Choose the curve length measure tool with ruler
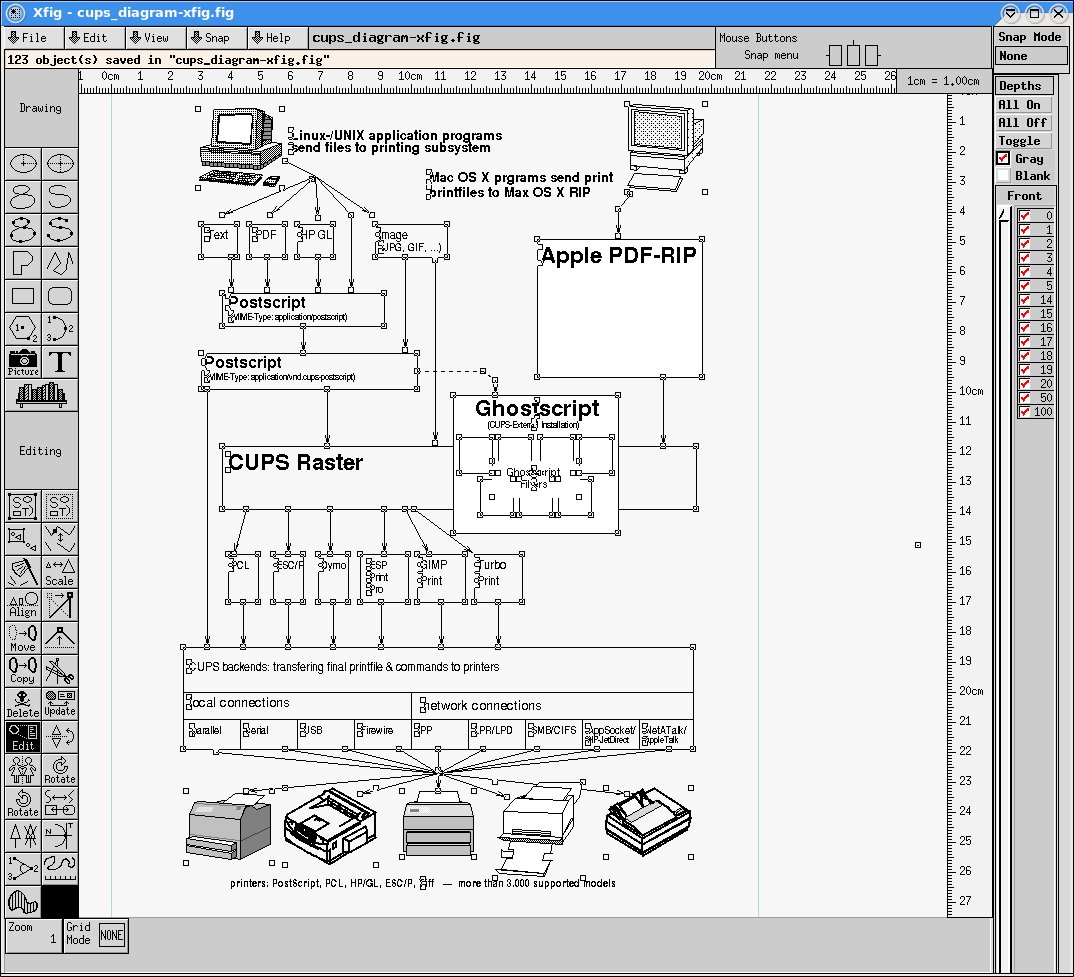 (60, 868)
